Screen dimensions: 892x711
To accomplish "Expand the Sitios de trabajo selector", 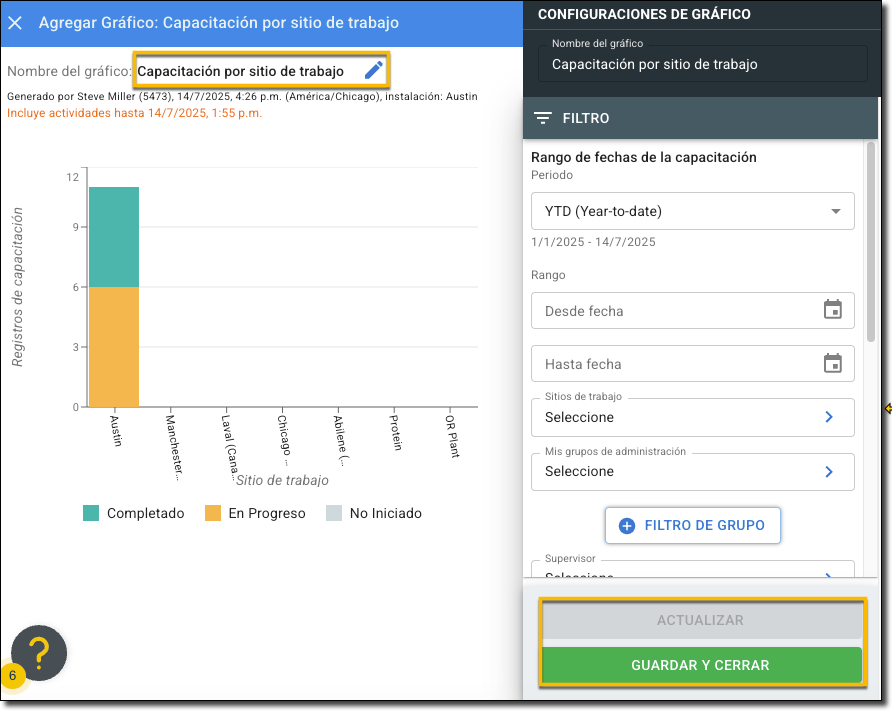I will 692,417.
